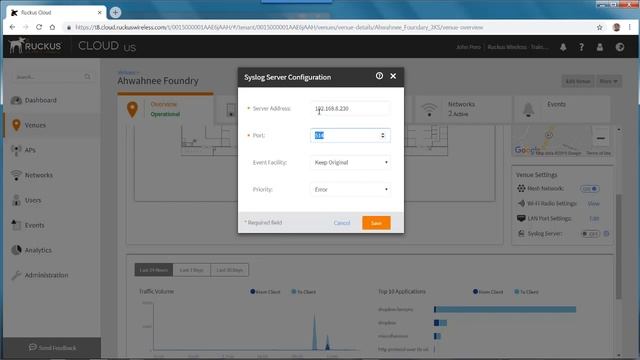Open APs in the sidebar
This screenshot has height=360, width=640.
(x=30, y=150)
